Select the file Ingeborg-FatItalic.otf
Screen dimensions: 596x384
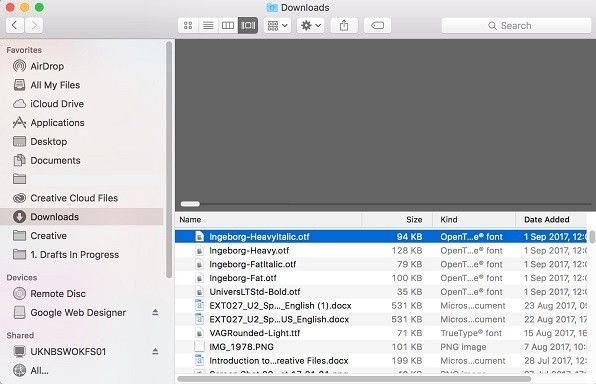tap(382, 264)
